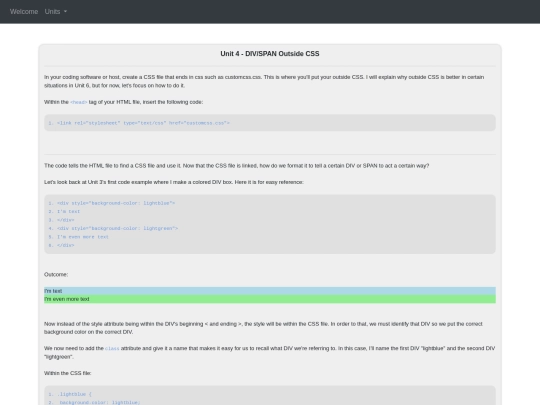Click the "Outcome:" label

[x=56, y=274]
